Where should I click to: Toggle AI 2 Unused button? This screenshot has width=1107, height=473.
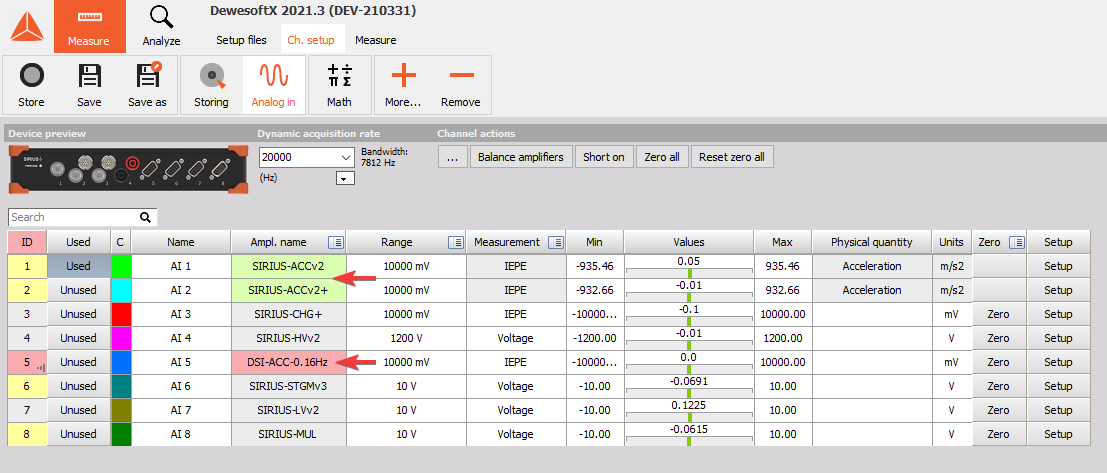point(78,290)
